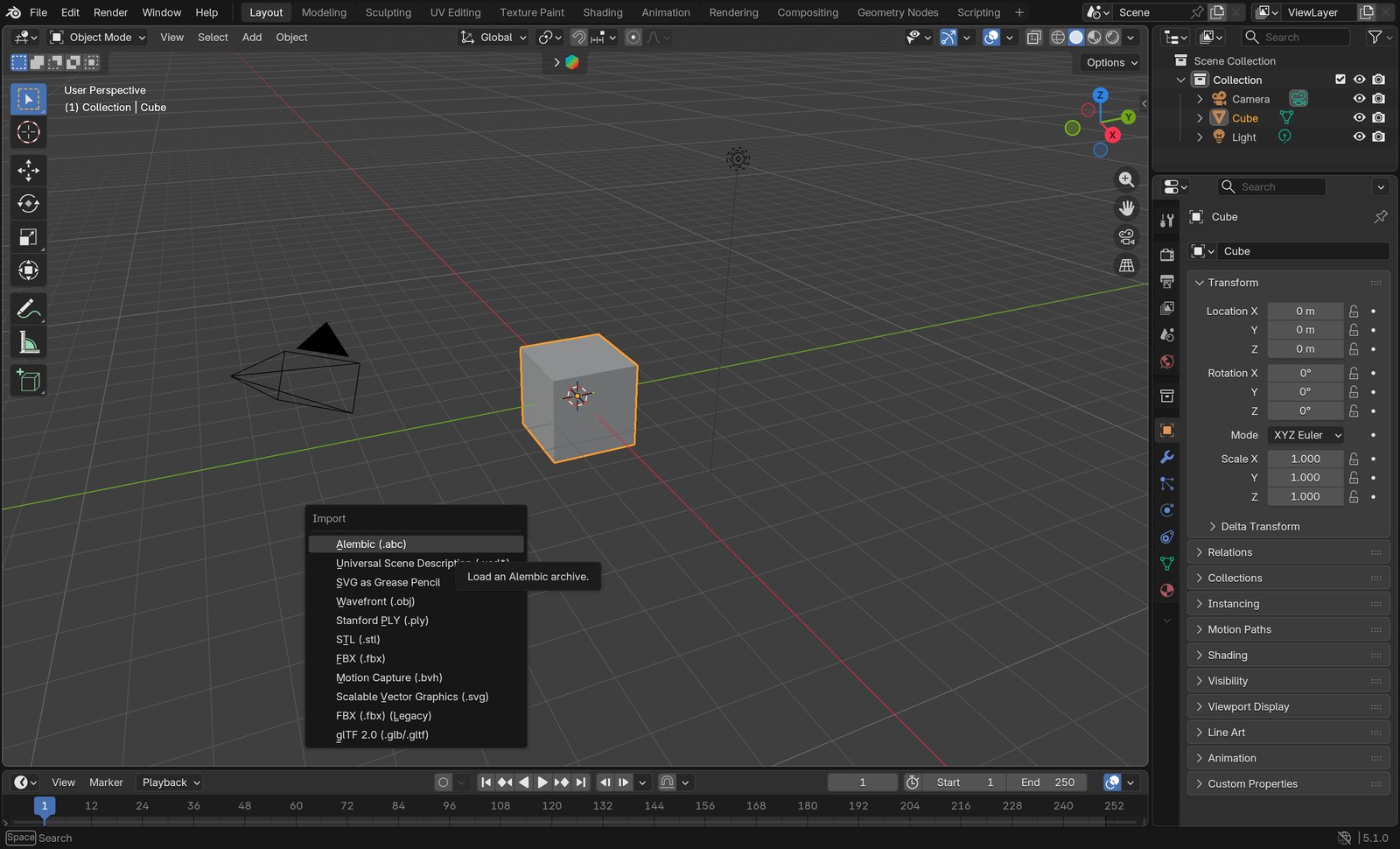Select the Annotate pencil tool
The image size is (1400, 849).
point(28,309)
